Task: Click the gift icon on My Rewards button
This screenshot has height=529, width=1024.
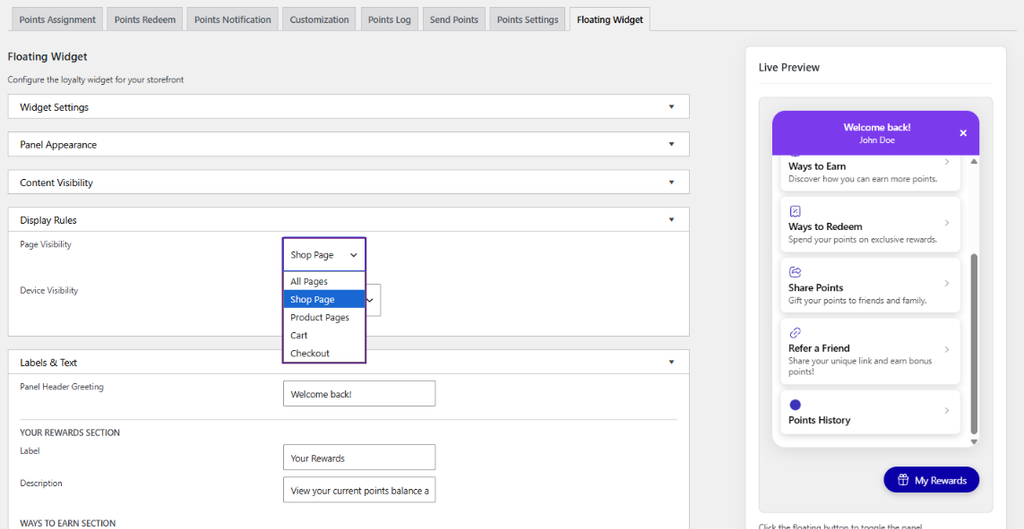Action: pyautogui.click(x=903, y=480)
